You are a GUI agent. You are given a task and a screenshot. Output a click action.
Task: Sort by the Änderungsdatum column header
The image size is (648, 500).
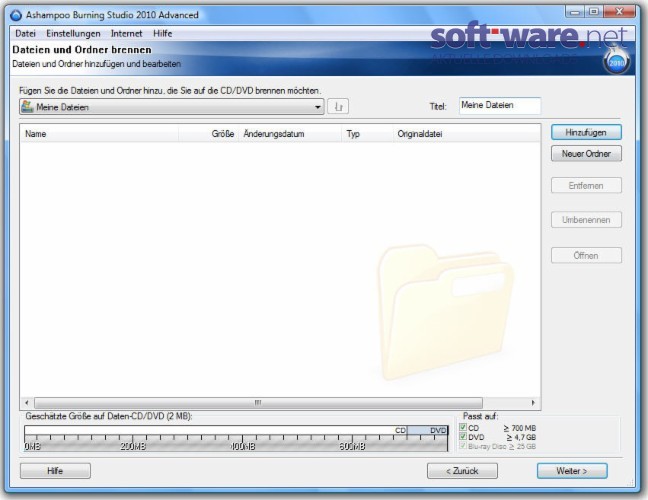point(290,134)
